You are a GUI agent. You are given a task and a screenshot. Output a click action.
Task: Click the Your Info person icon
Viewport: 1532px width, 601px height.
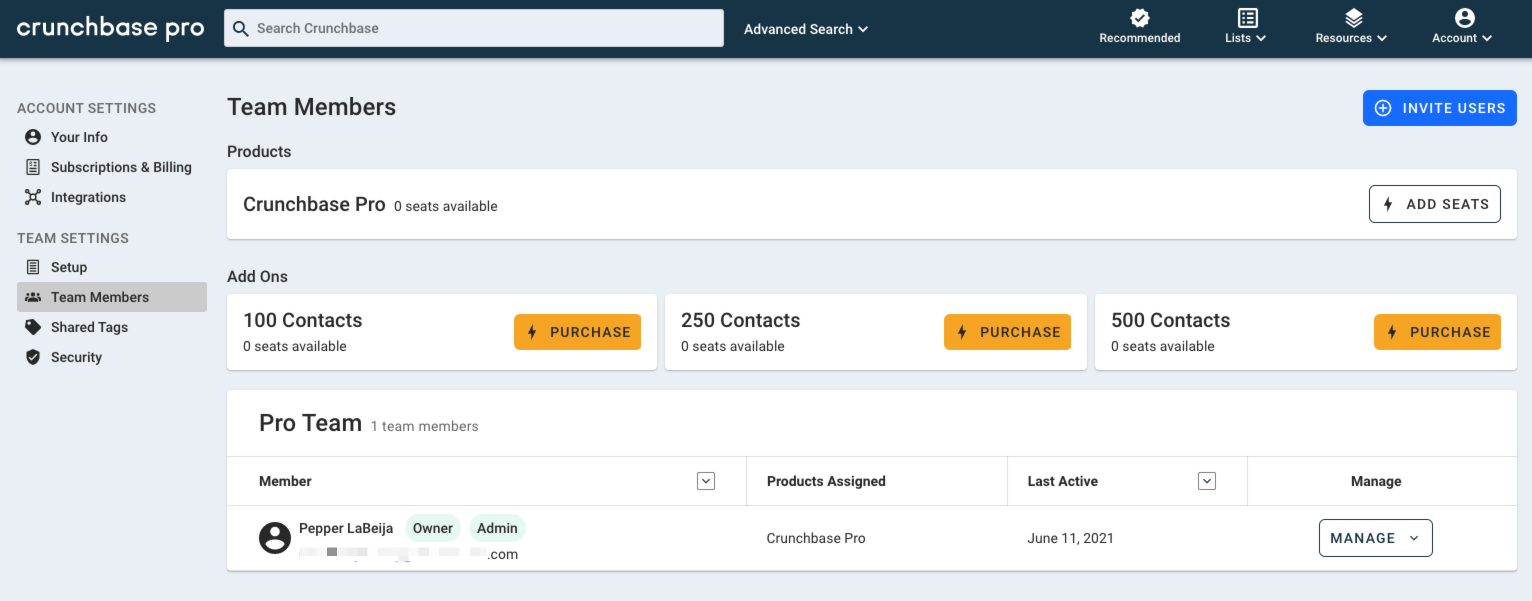[x=33, y=137]
